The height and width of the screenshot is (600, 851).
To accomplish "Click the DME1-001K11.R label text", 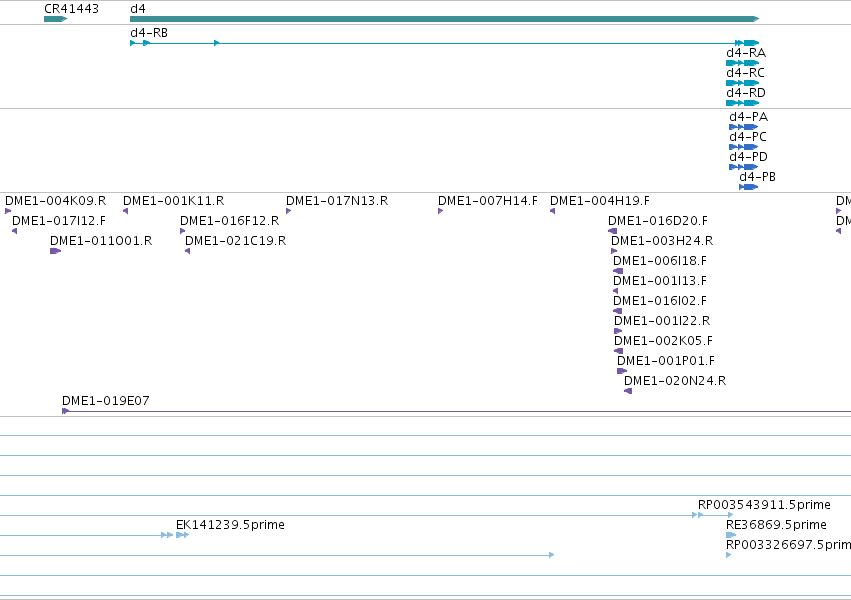I will coord(174,201).
